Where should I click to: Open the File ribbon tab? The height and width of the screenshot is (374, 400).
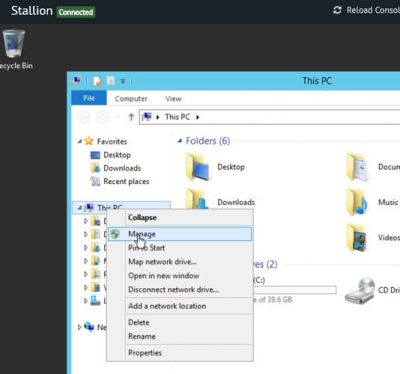[x=89, y=98]
